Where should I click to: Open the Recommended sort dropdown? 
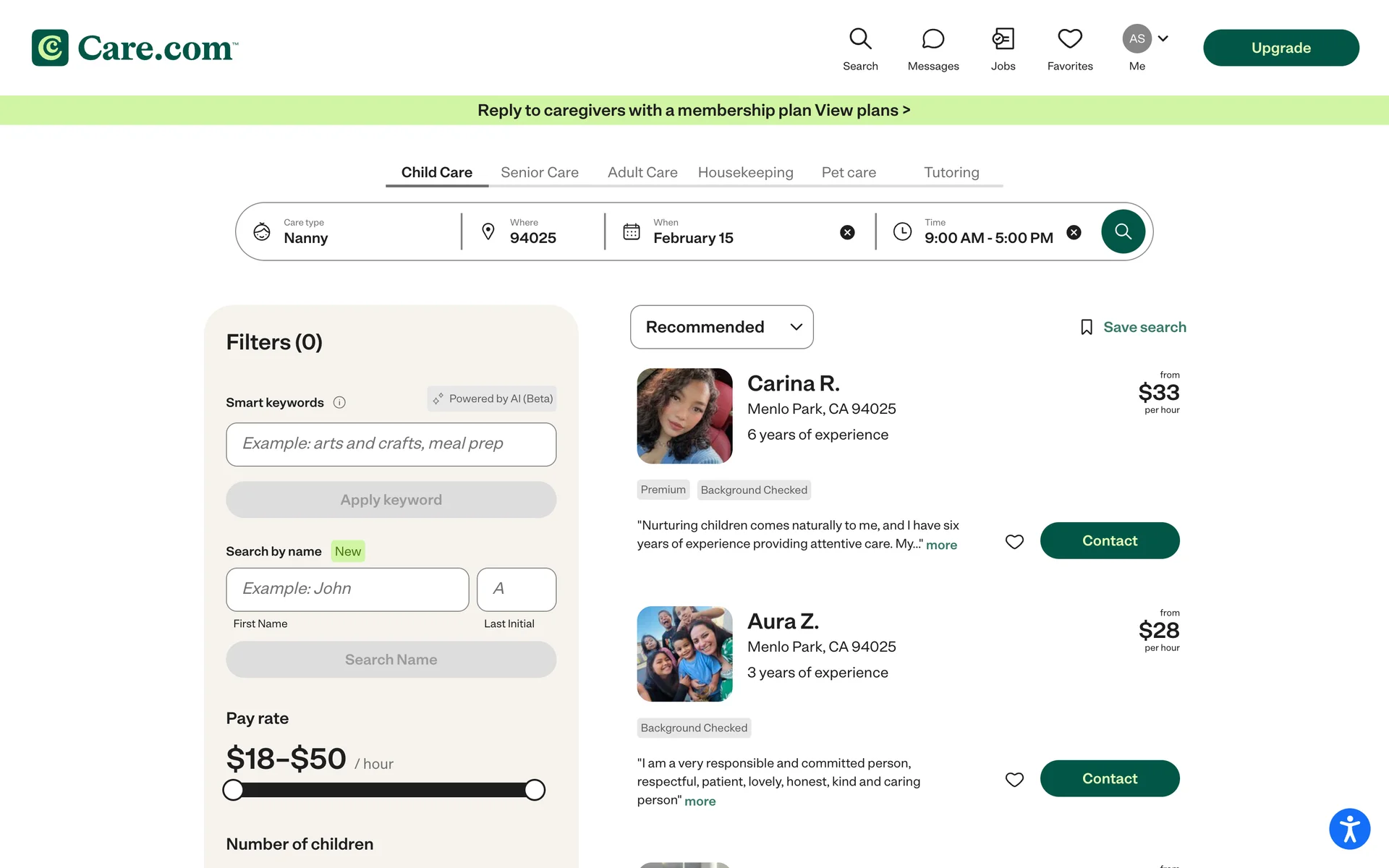coord(721,327)
